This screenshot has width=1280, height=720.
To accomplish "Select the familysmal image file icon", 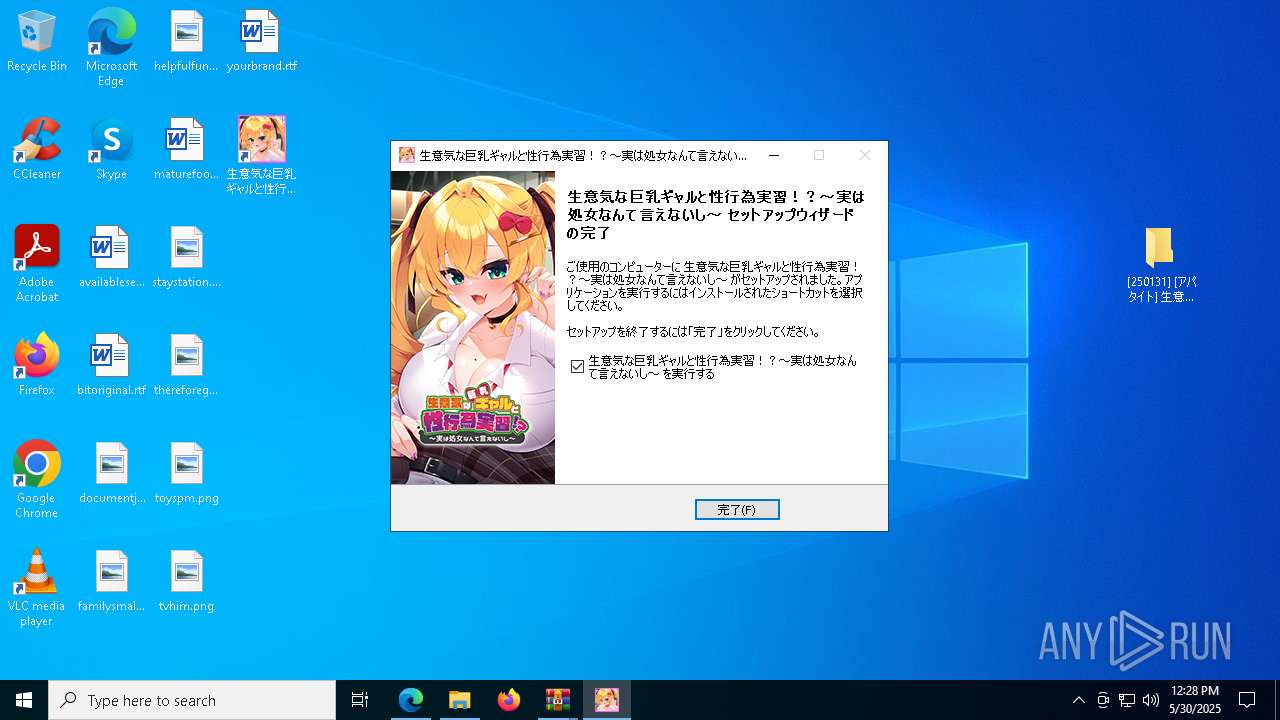I will point(111,581).
